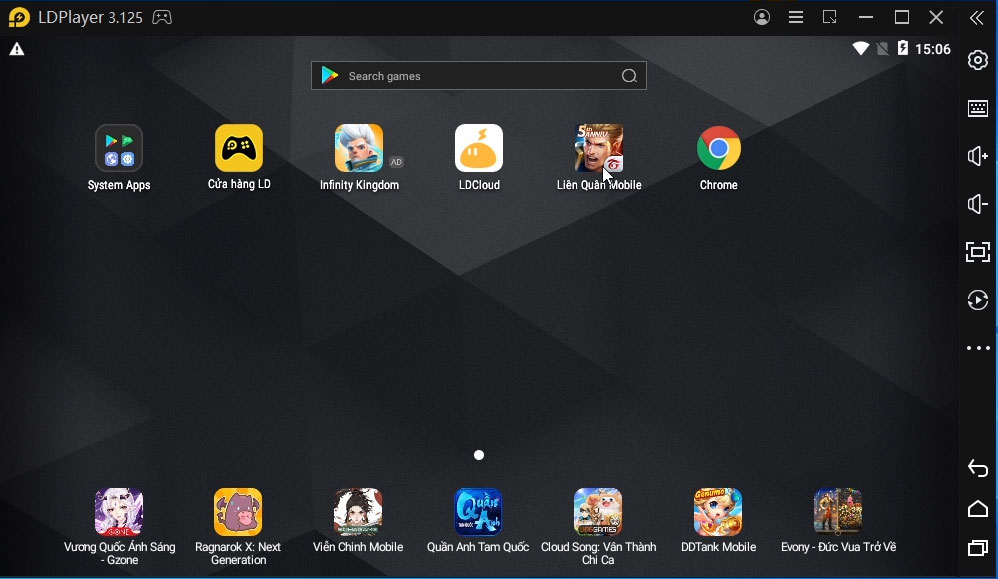The height and width of the screenshot is (579, 998).
Task: Expand more tools (three dots)
Action: 978,349
